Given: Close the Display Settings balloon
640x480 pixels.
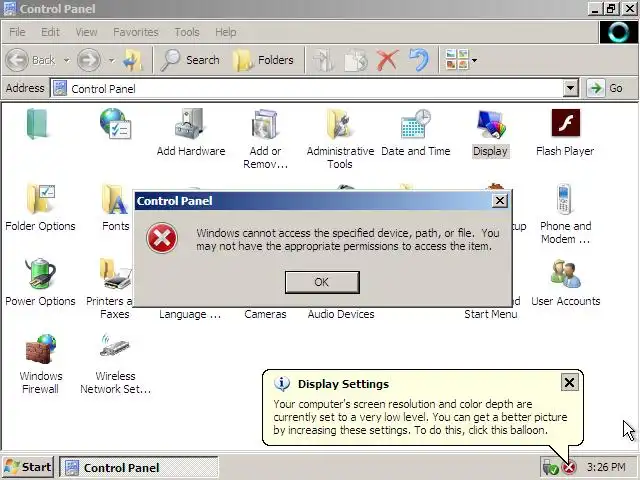Looking at the screenshot, I should [x=569, y=382].
